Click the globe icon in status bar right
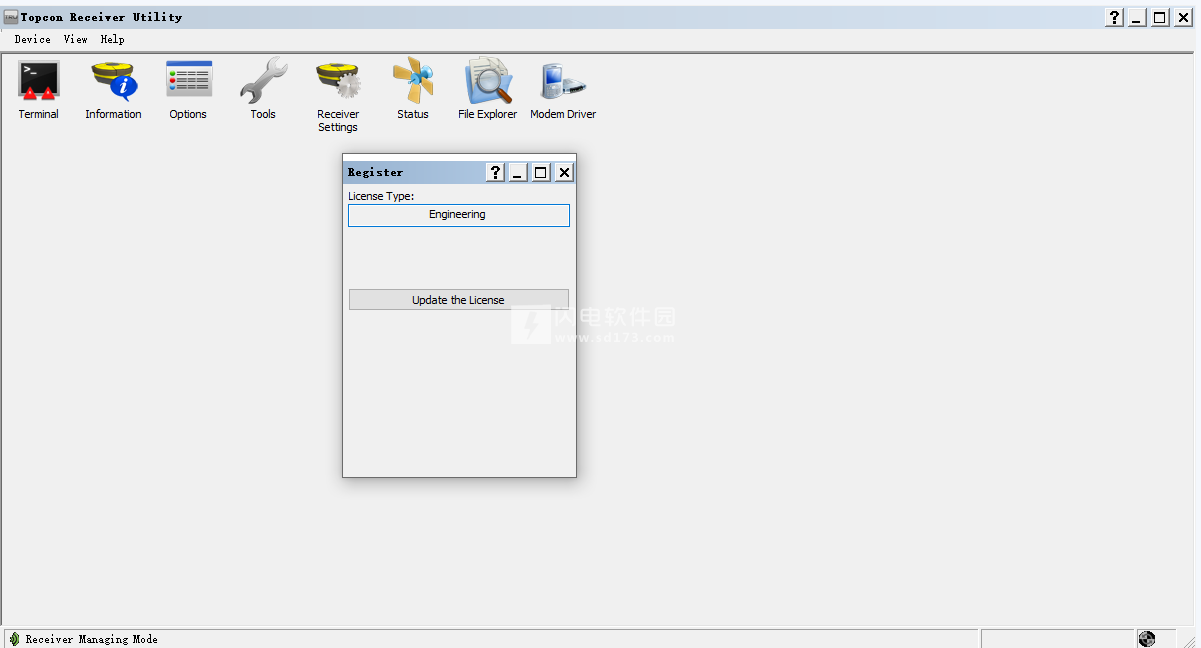This screenshot has height=648, width=1201. [x=1147, y=639]
